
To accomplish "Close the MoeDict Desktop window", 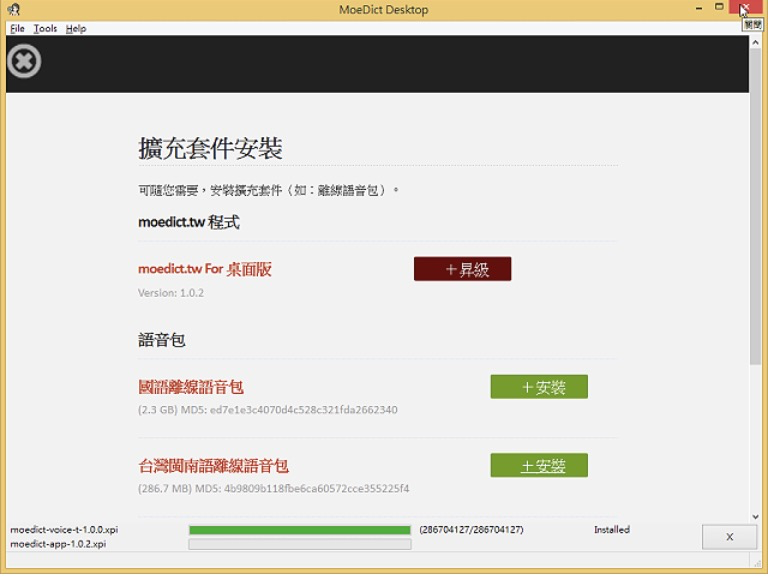I will [x=745, y=8].
